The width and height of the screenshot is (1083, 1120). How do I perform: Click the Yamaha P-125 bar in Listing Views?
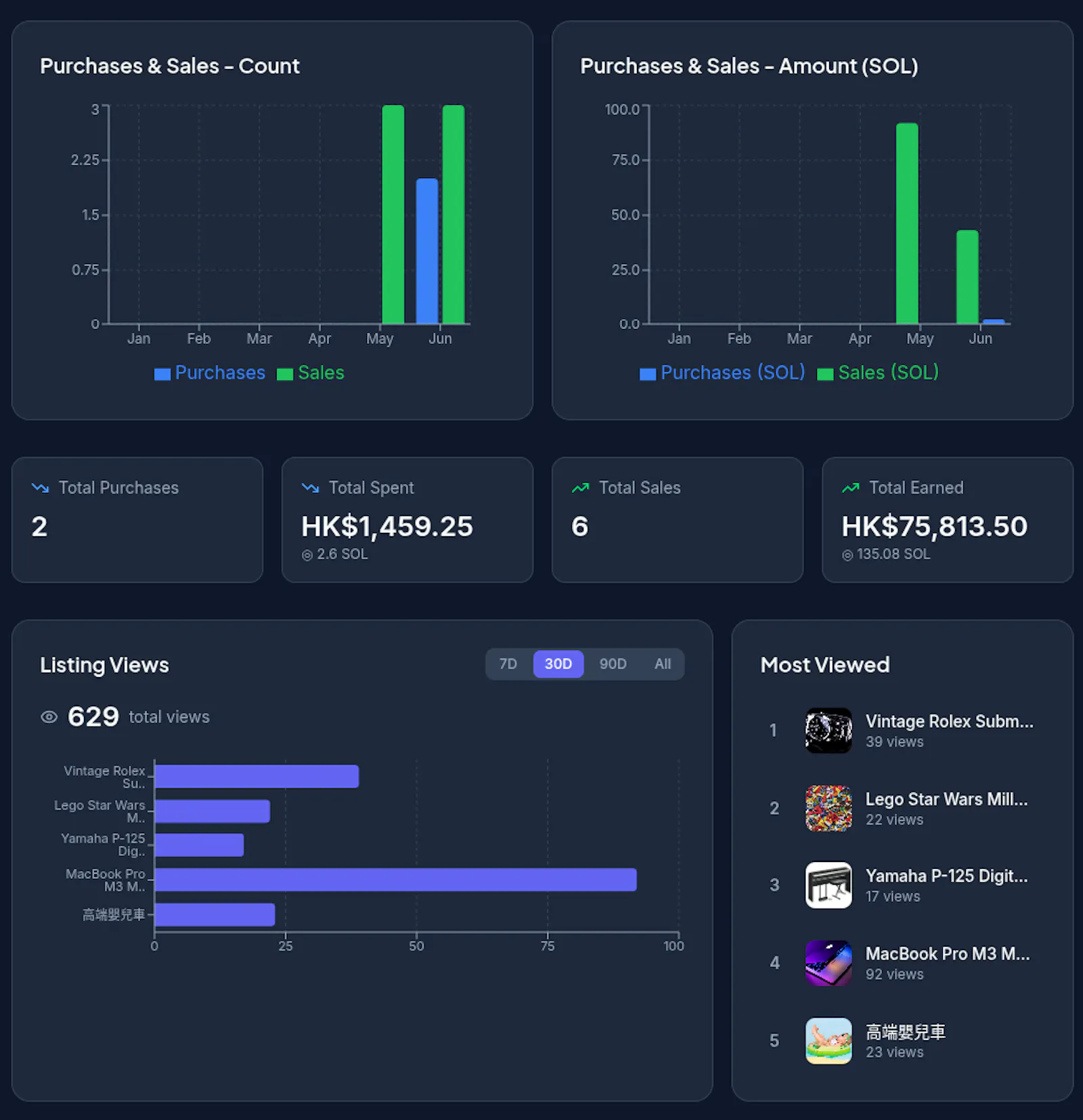point(199,845)
